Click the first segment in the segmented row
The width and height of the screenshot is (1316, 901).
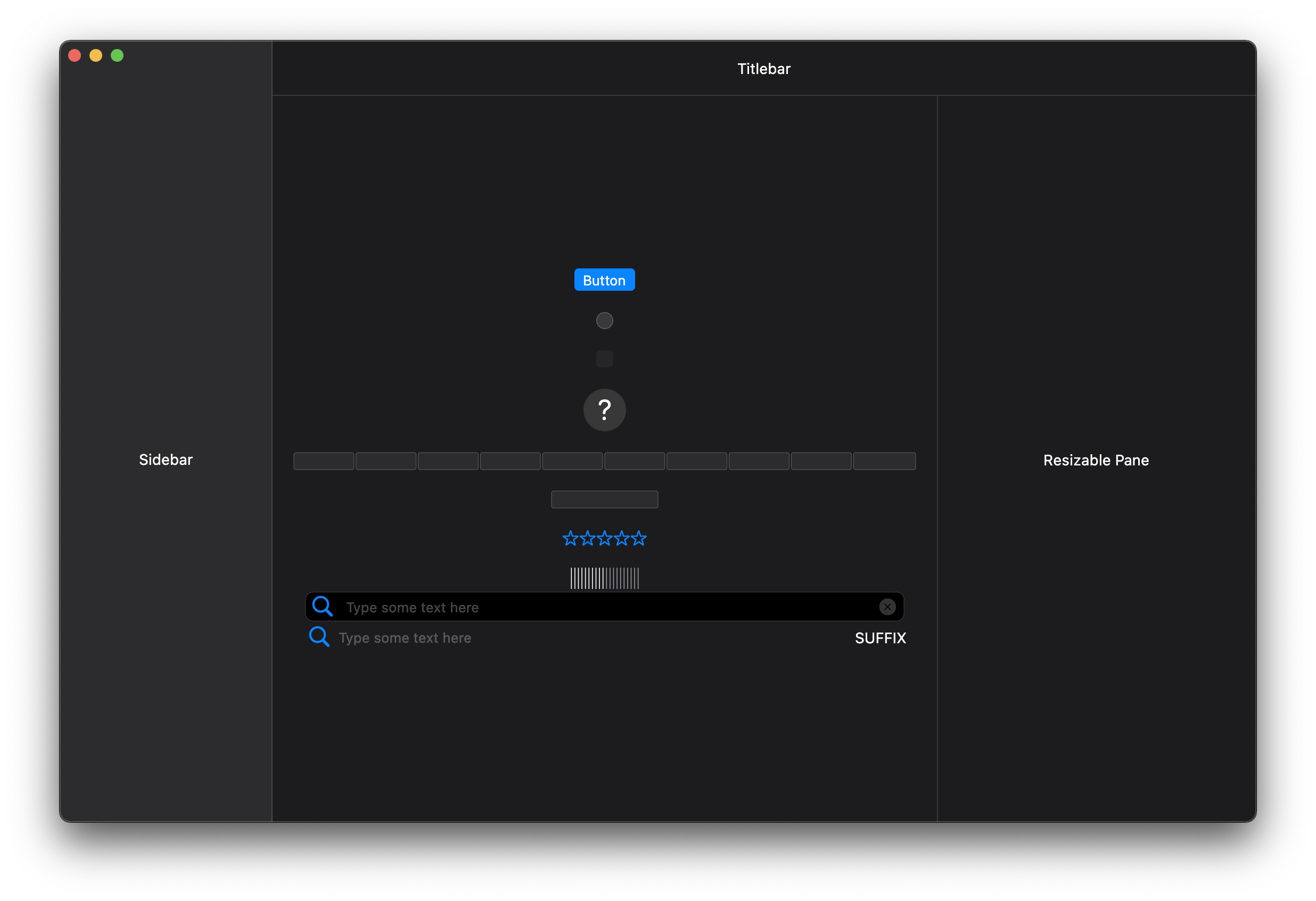click(323, 461)
